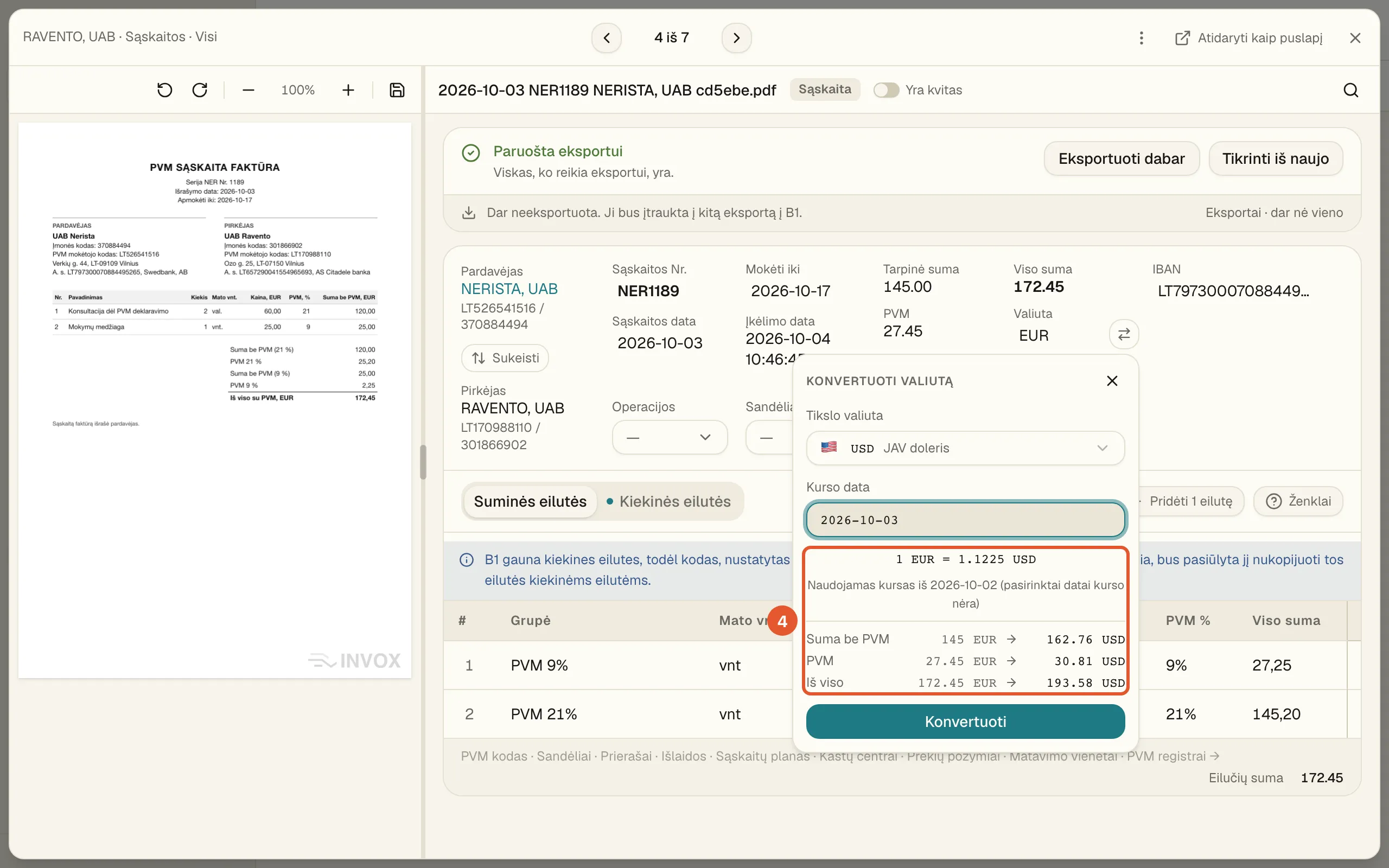The image size is (1389, 868).
Task: Click the download icon in the export notice
Action: coord(468,213)
